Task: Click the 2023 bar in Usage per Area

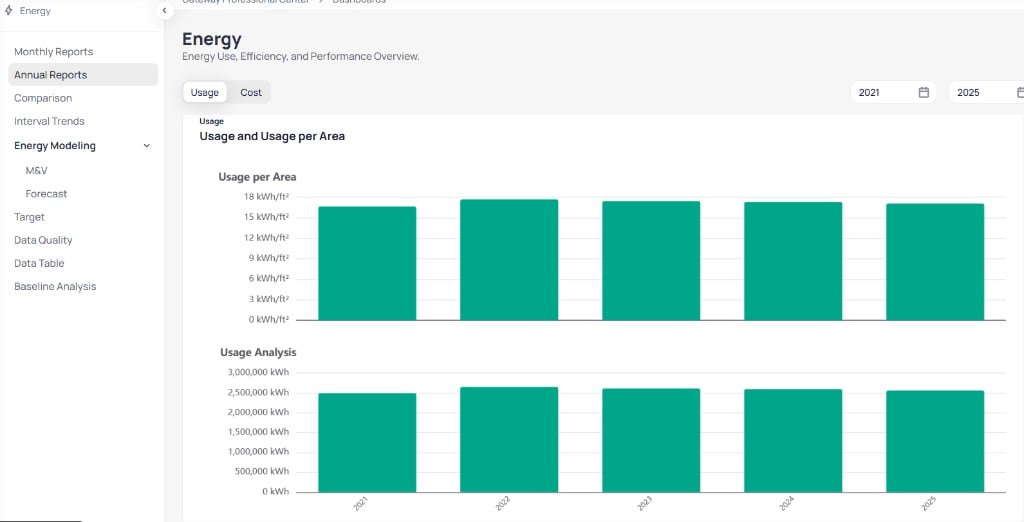Action: pos(651,261)
